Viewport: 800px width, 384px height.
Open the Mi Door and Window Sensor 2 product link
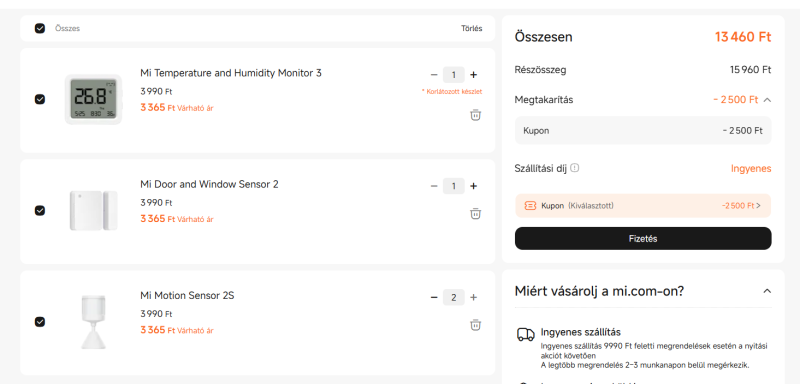click(x=209, y=184)
